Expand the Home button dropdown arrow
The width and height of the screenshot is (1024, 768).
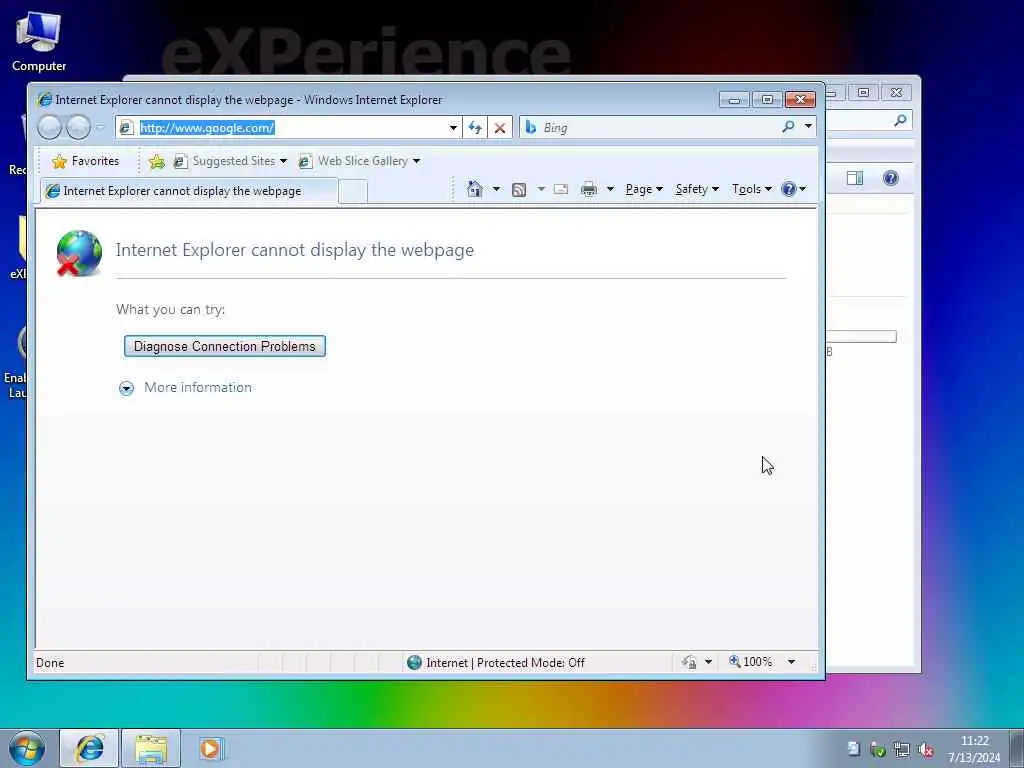pos(496,189)
